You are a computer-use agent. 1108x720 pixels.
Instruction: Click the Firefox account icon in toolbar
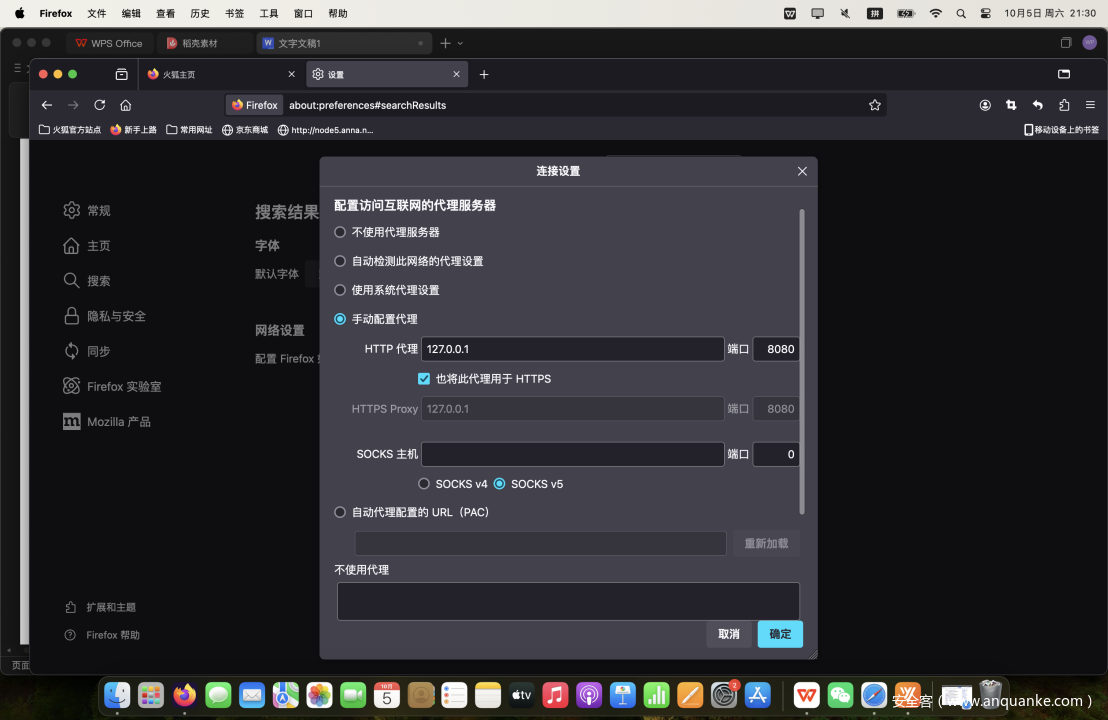(x=985, y=105)
